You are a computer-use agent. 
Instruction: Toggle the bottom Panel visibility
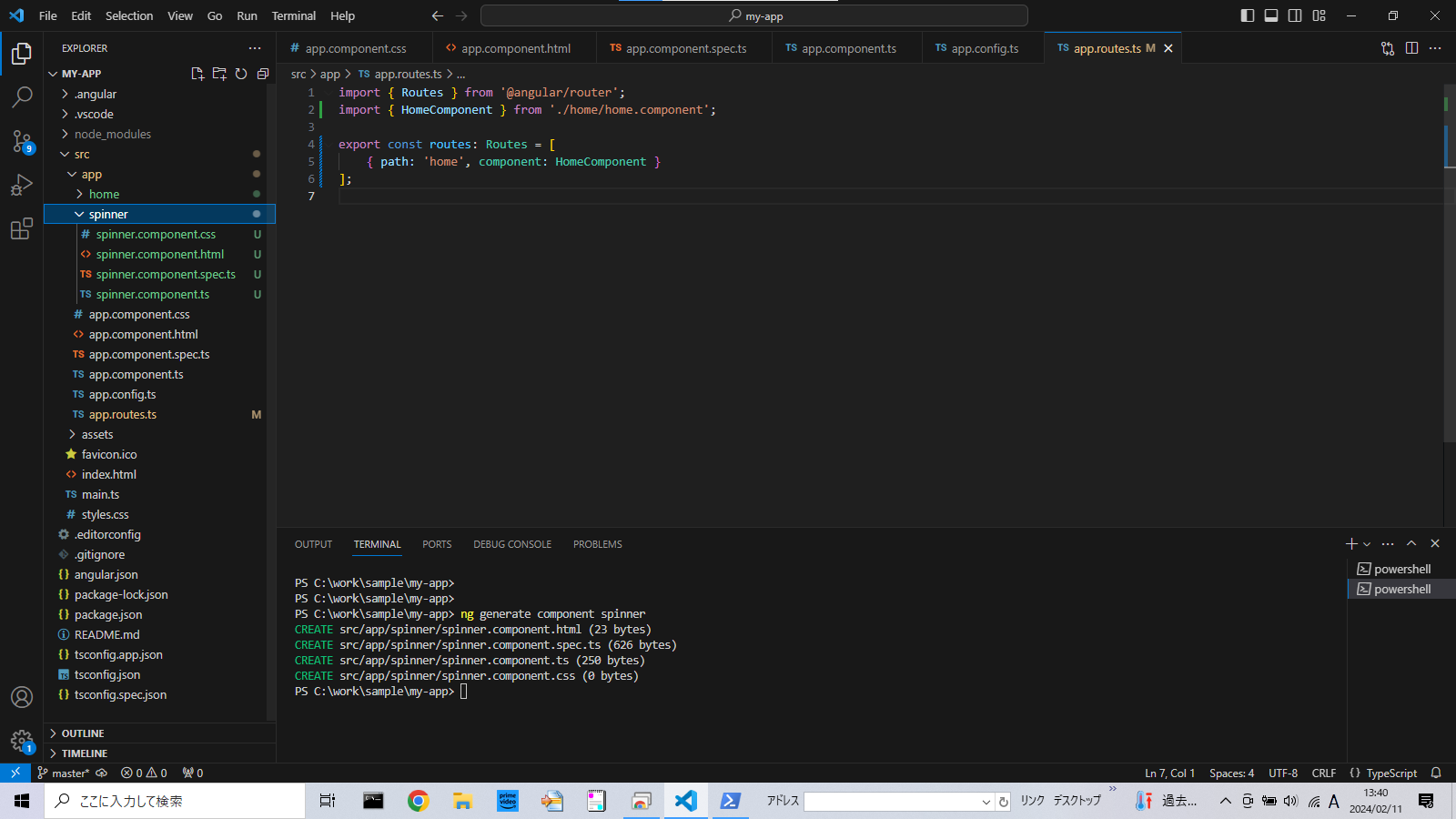coord(1271,15)
